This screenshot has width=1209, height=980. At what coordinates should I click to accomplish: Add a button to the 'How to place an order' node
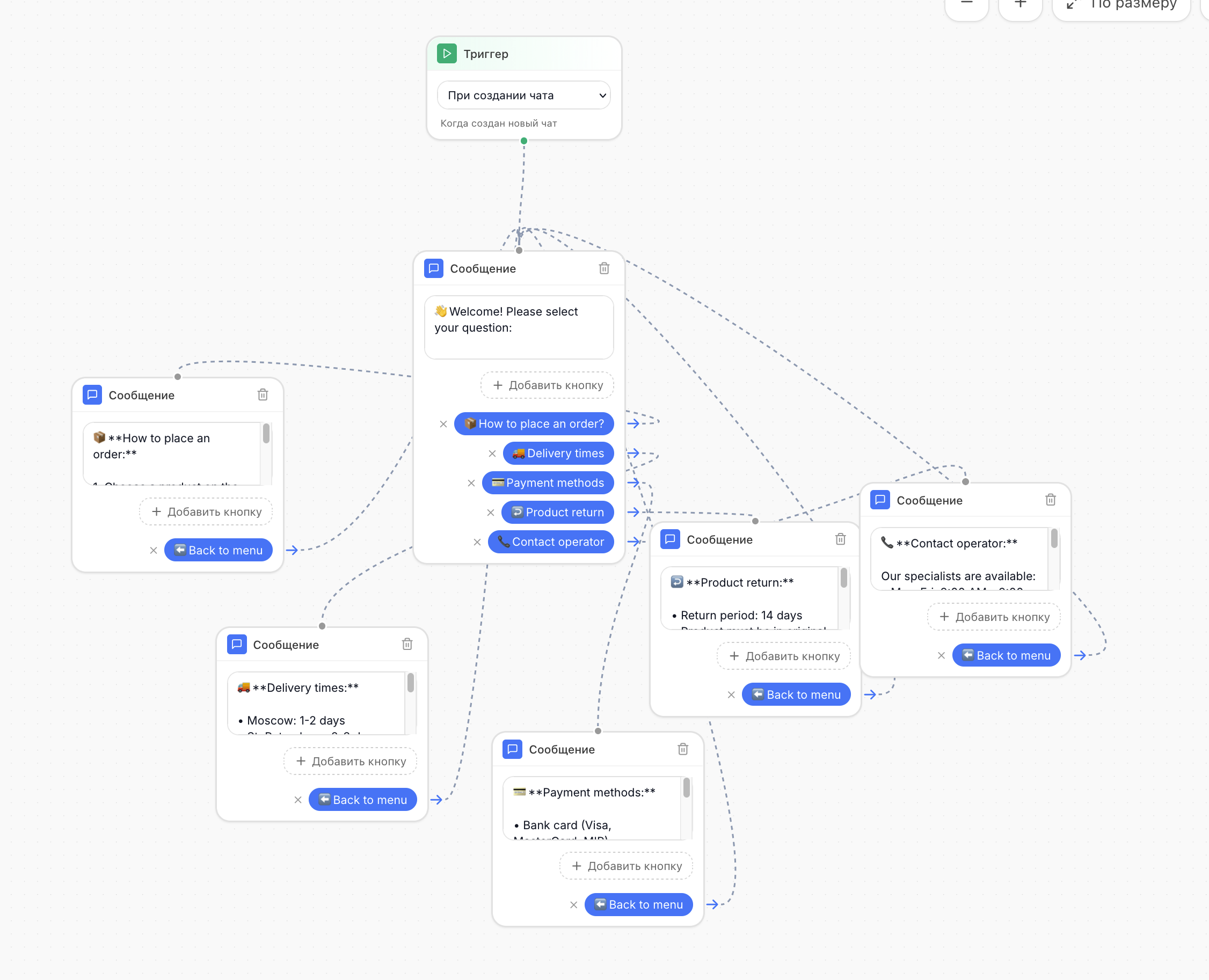(206, 511)
